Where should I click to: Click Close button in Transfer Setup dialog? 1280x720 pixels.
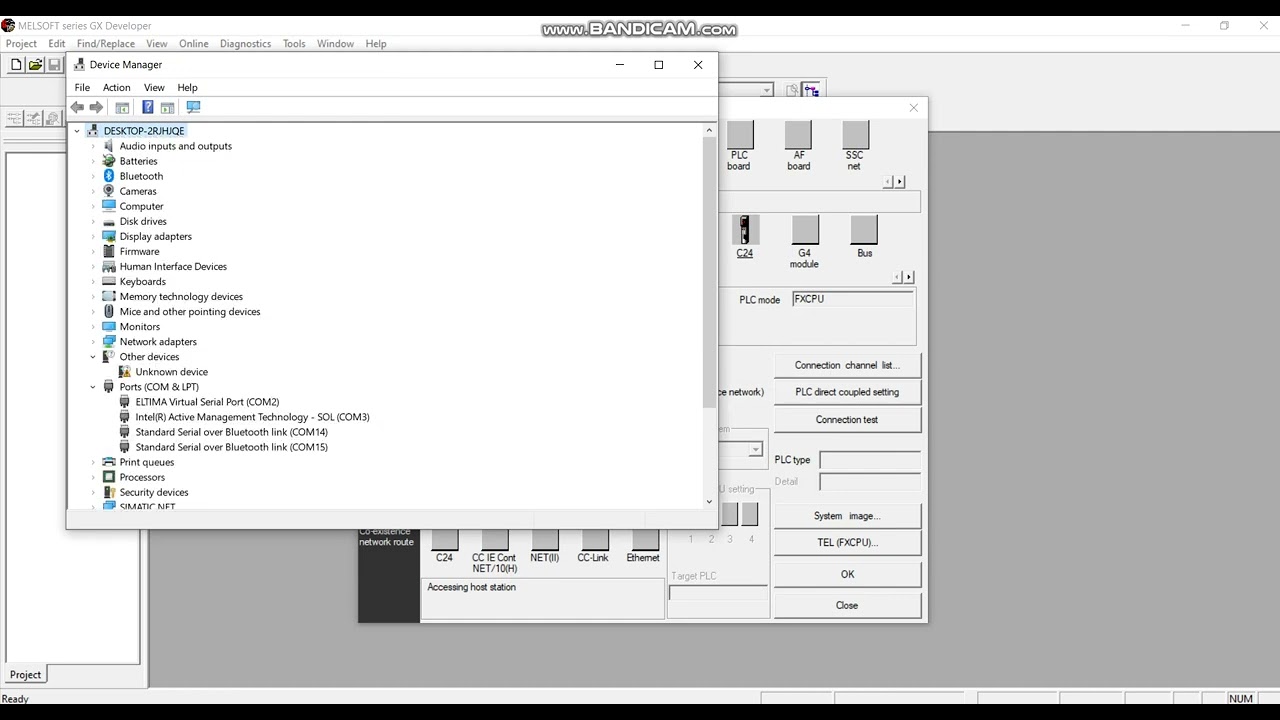(847, 605)
